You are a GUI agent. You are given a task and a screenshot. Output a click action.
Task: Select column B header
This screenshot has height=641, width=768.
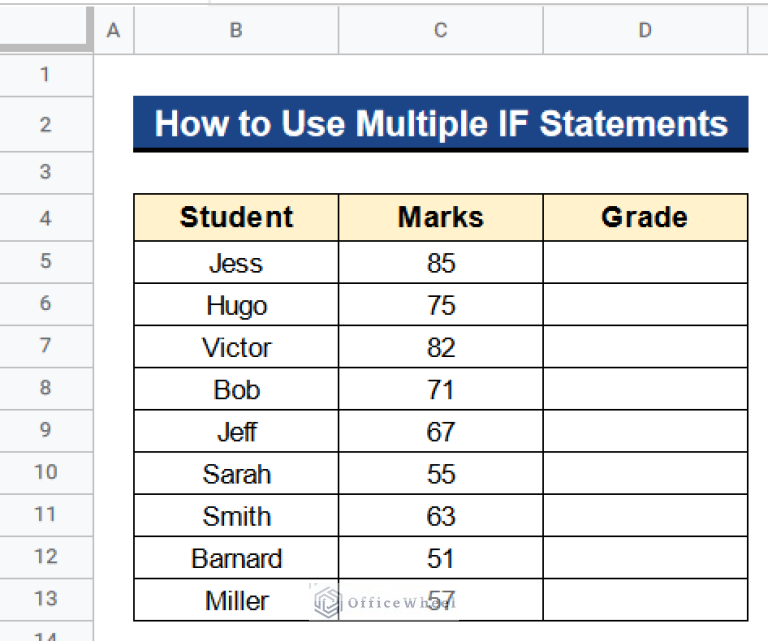point(236,31)
